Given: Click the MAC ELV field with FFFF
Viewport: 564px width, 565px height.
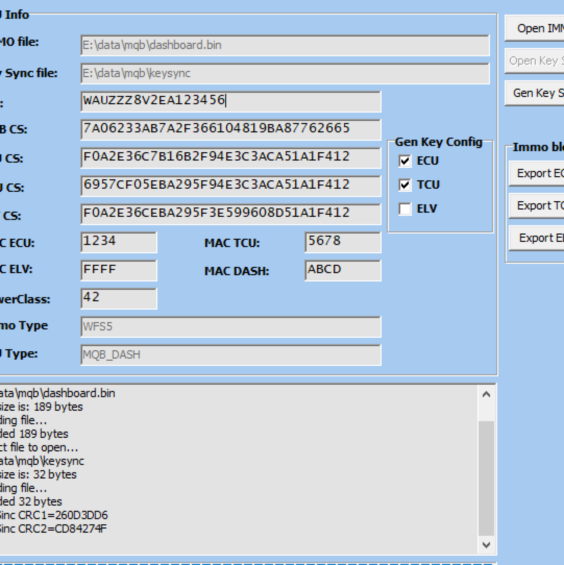Looking at the screenshot, I should pos(119,270).
